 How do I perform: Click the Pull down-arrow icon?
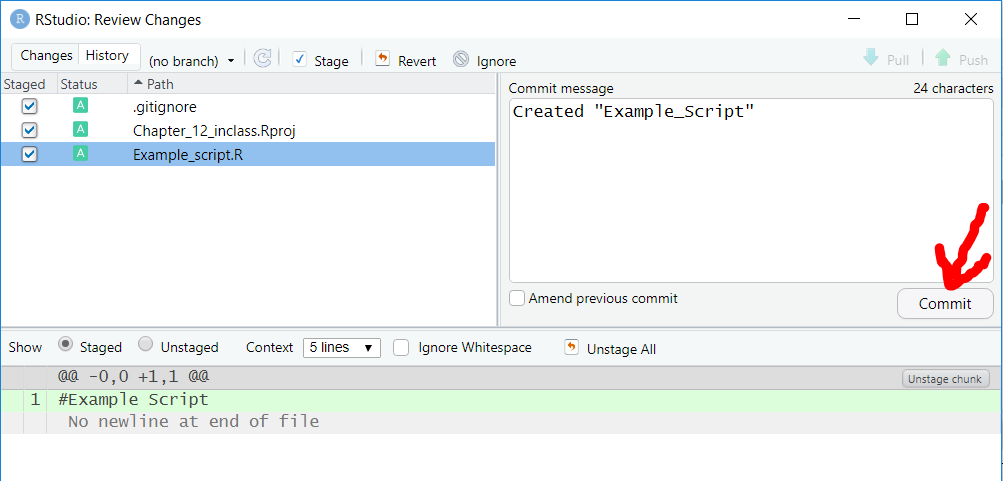pos(871,58)
